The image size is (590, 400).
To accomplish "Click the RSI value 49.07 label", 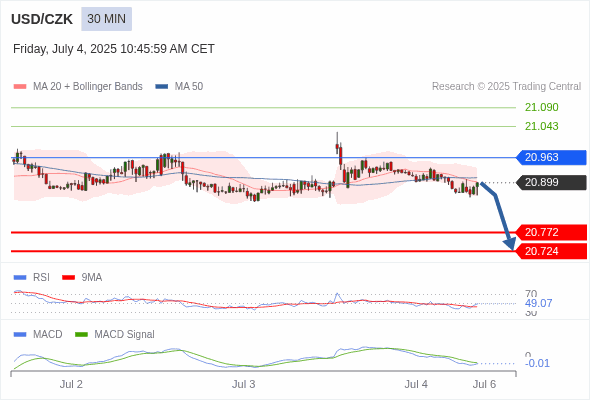I will coord(538,303).
